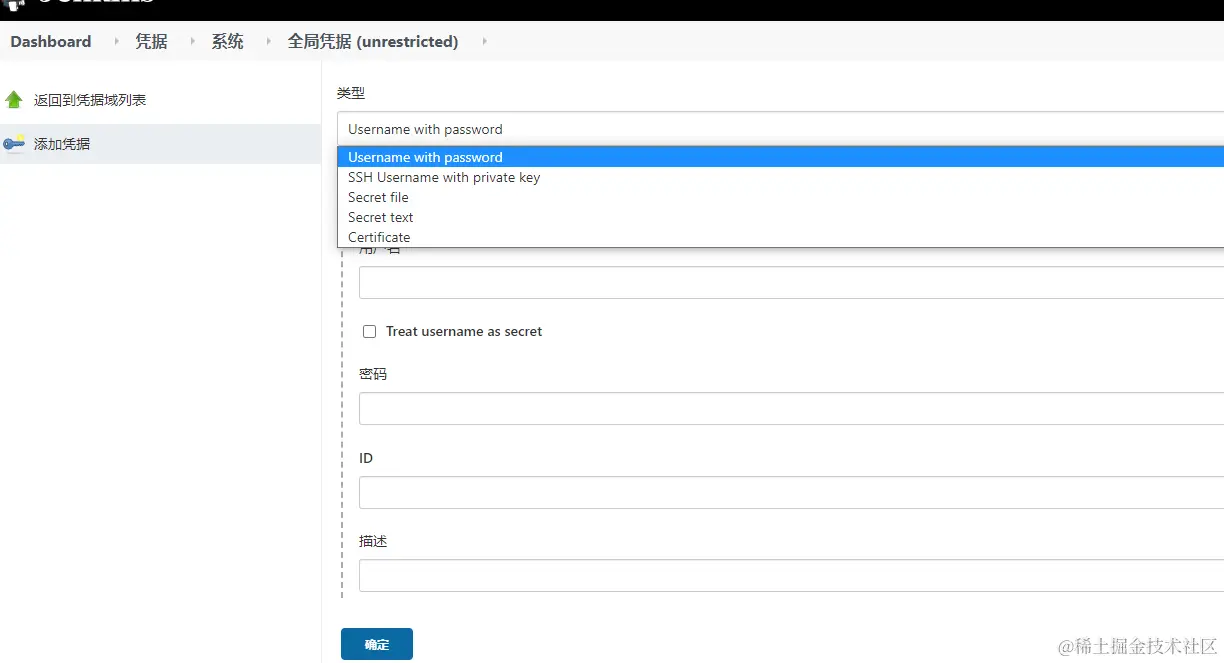
Task: Expand the arrow after 凭据 breadcrumb
Action: (193, 41)
